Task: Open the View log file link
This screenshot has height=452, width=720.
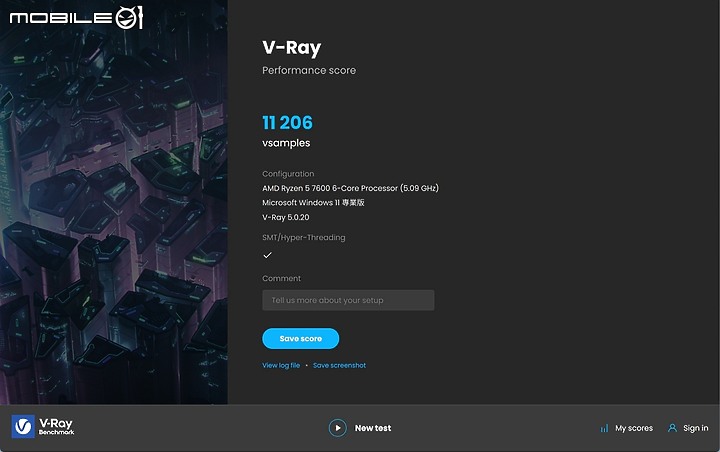Action: pos(281,366)
